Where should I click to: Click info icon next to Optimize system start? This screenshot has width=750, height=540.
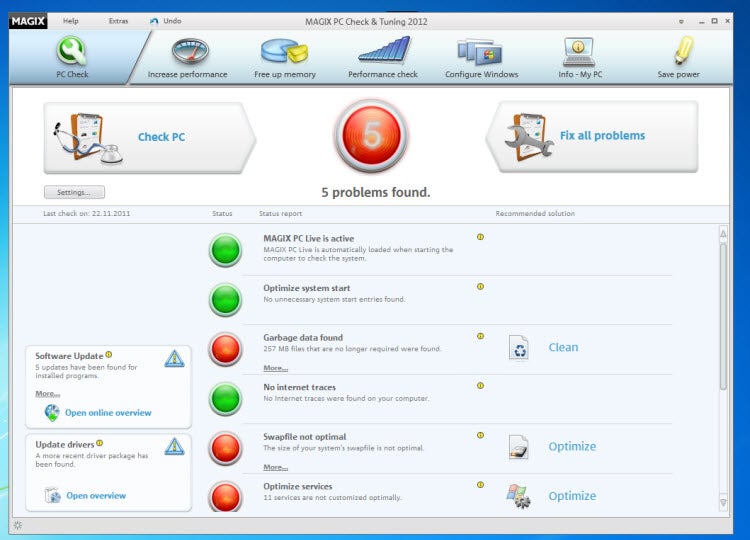(x=480, y=287)
